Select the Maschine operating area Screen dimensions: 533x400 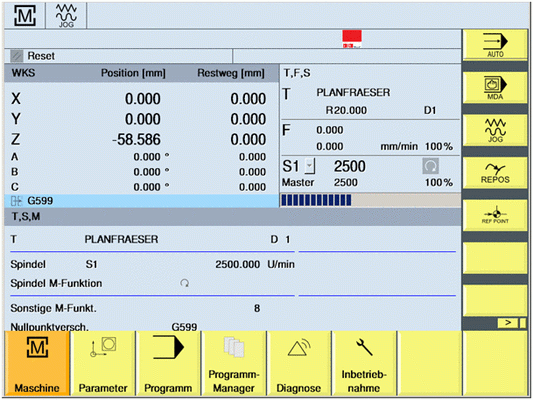[37, 363]
